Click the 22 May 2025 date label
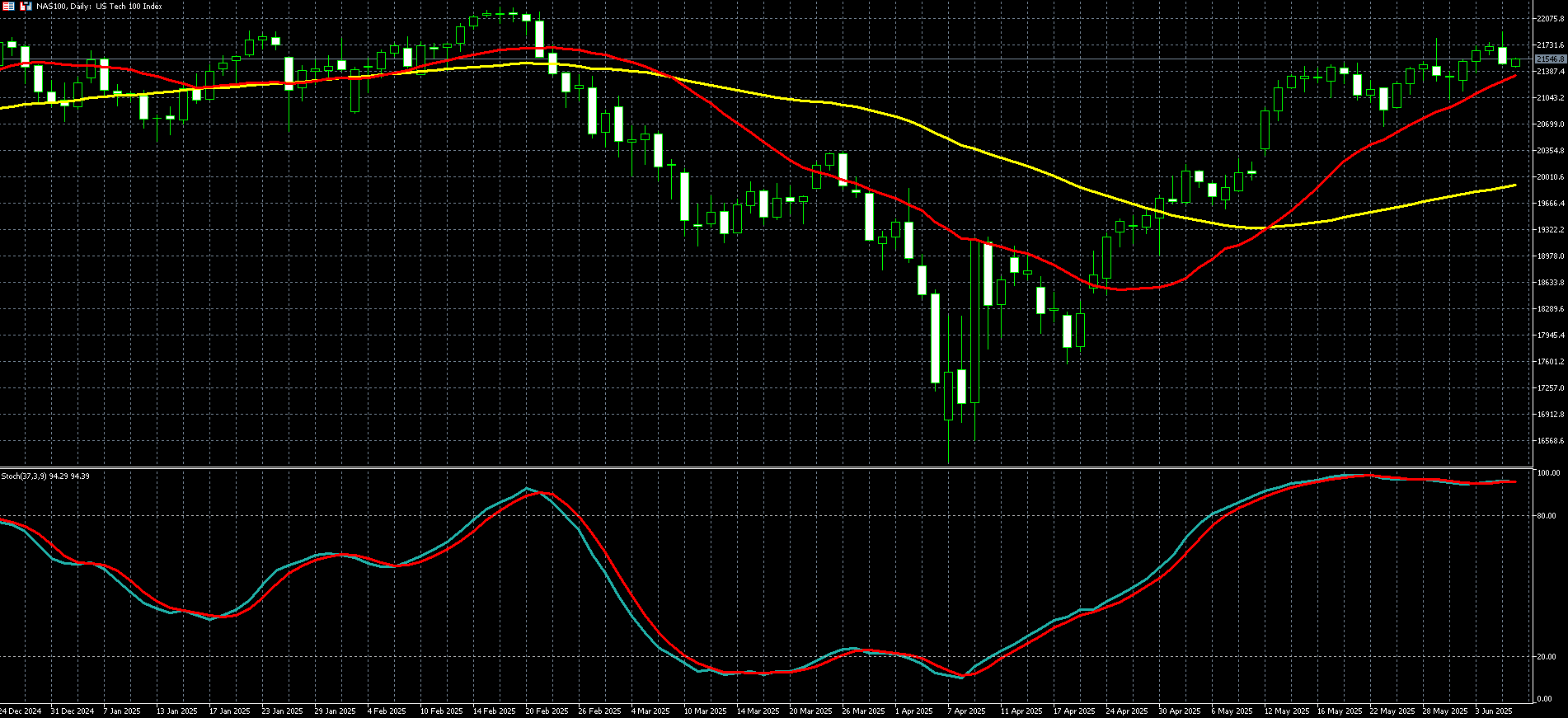The width and height of the screenshot is (1568, 718). [x=1392, y=711]
